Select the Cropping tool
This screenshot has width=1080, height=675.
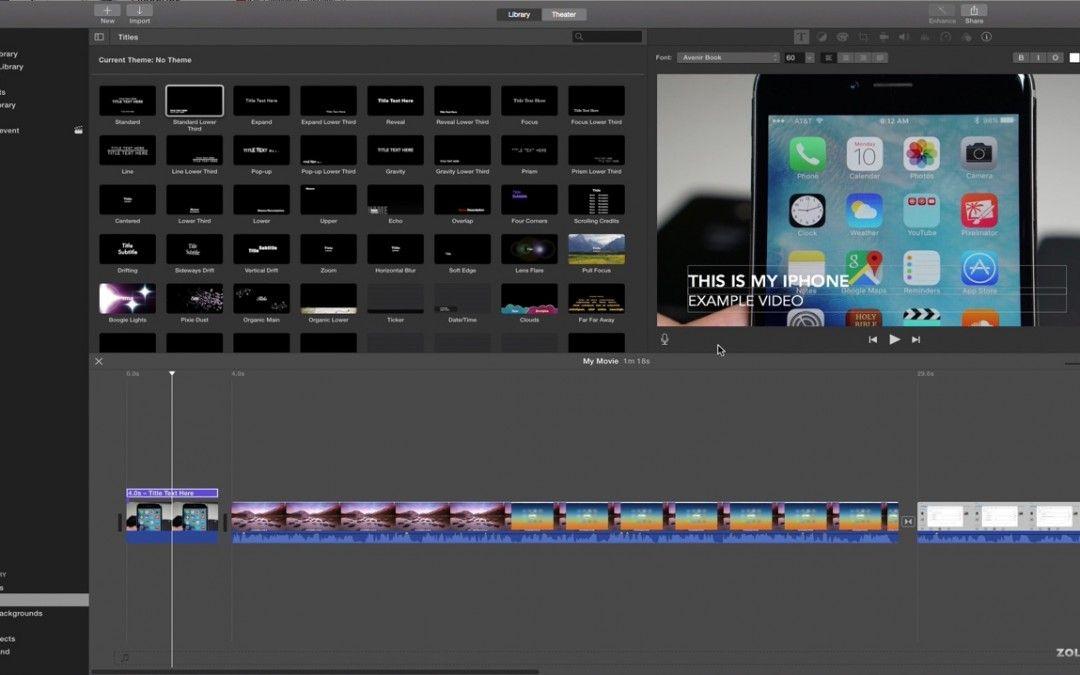[863, 37]
